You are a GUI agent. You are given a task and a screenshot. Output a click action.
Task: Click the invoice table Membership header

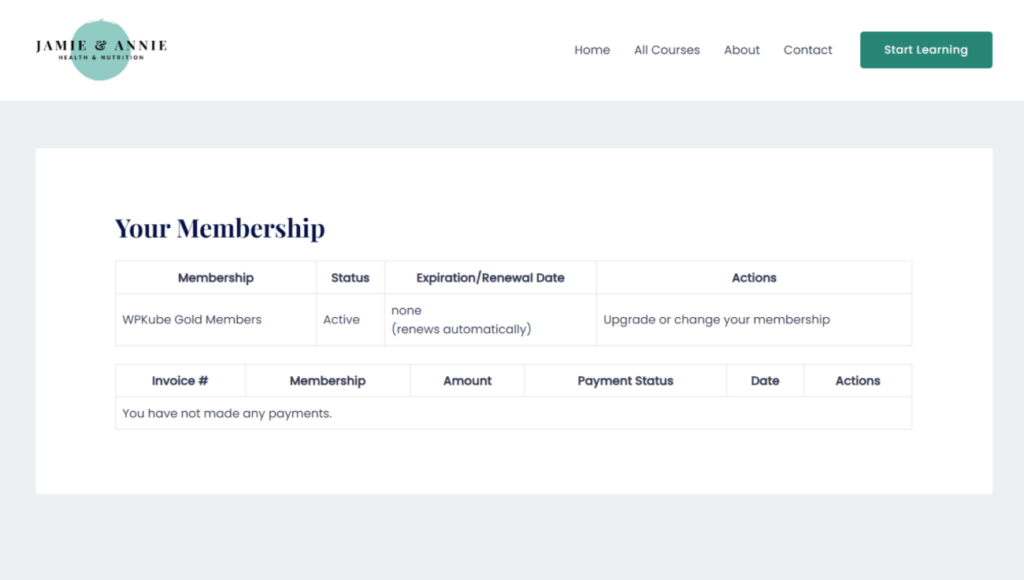(x=327, y=381)
